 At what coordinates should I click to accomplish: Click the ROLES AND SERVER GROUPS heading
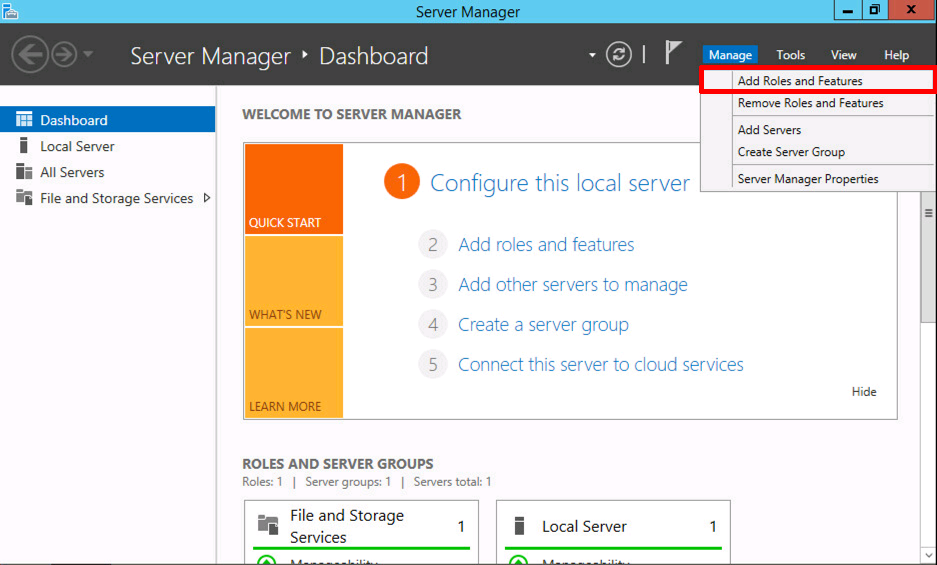click(x=338, y=464)
